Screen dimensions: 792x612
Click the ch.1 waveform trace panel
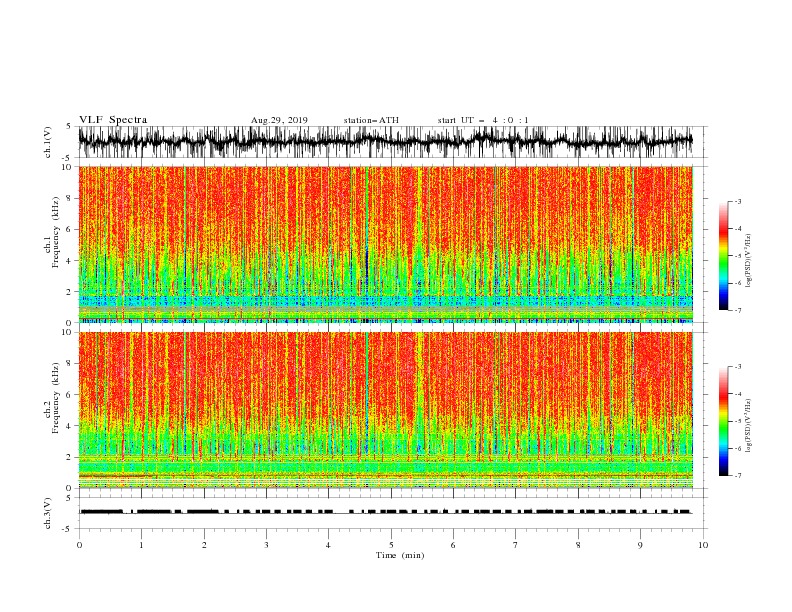coord(393,142)
